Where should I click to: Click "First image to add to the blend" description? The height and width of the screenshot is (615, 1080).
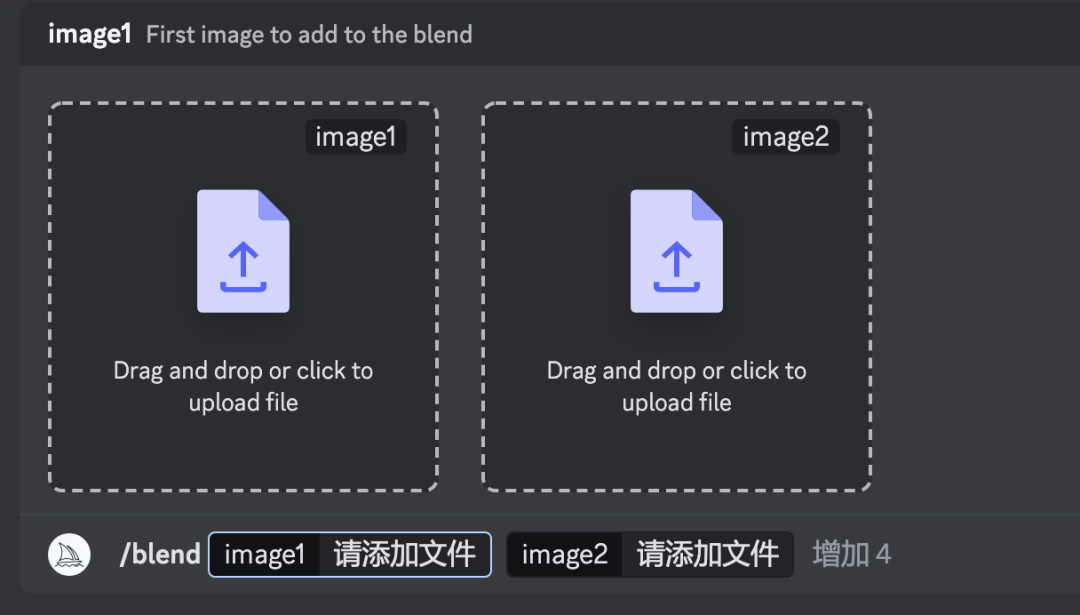pyautogui.click(x=309, y=34)
